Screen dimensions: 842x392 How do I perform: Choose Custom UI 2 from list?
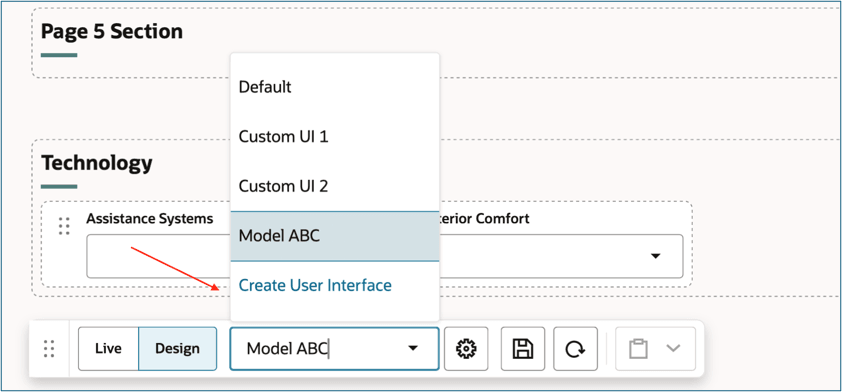pyautogui.click(x=335, y=186)
